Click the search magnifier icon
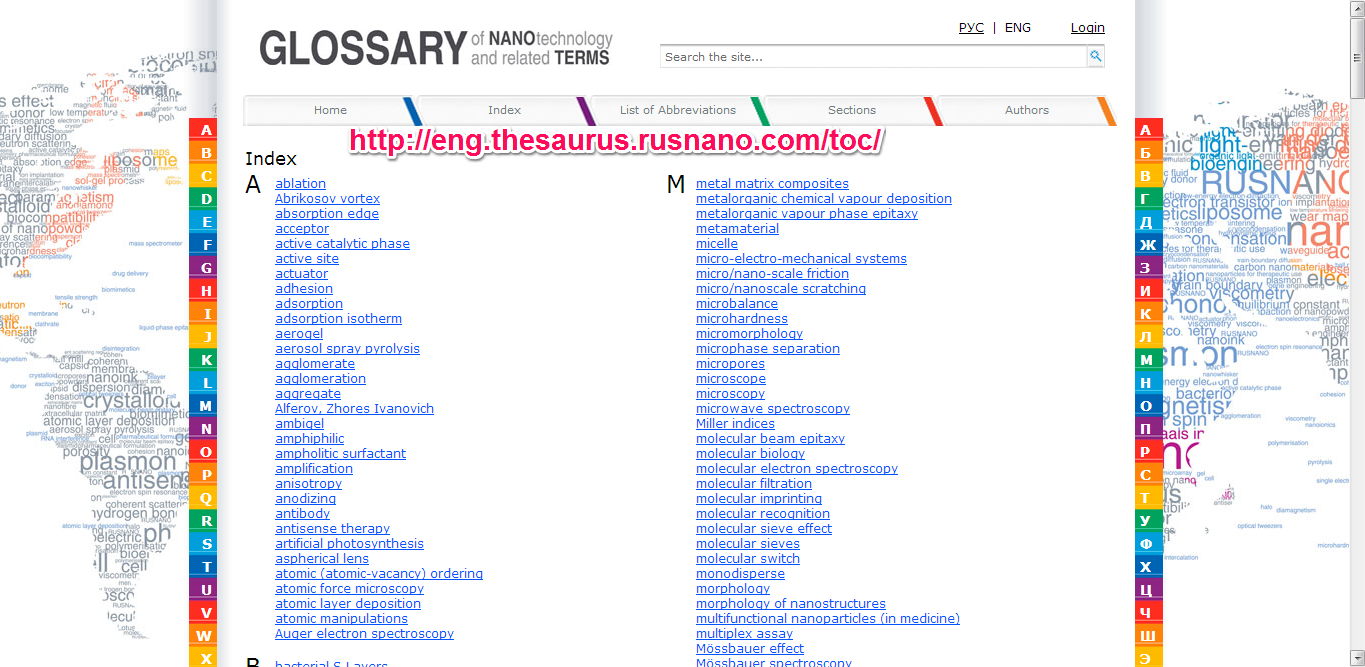1365x667 pixels. tap(1096, 57)
